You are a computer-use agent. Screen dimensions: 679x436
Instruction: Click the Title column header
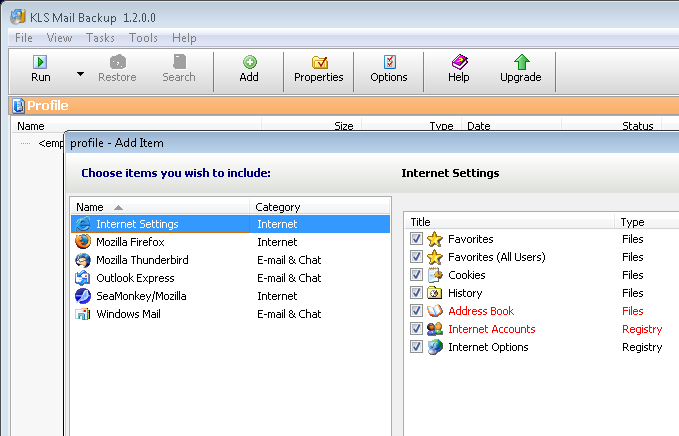510,222
